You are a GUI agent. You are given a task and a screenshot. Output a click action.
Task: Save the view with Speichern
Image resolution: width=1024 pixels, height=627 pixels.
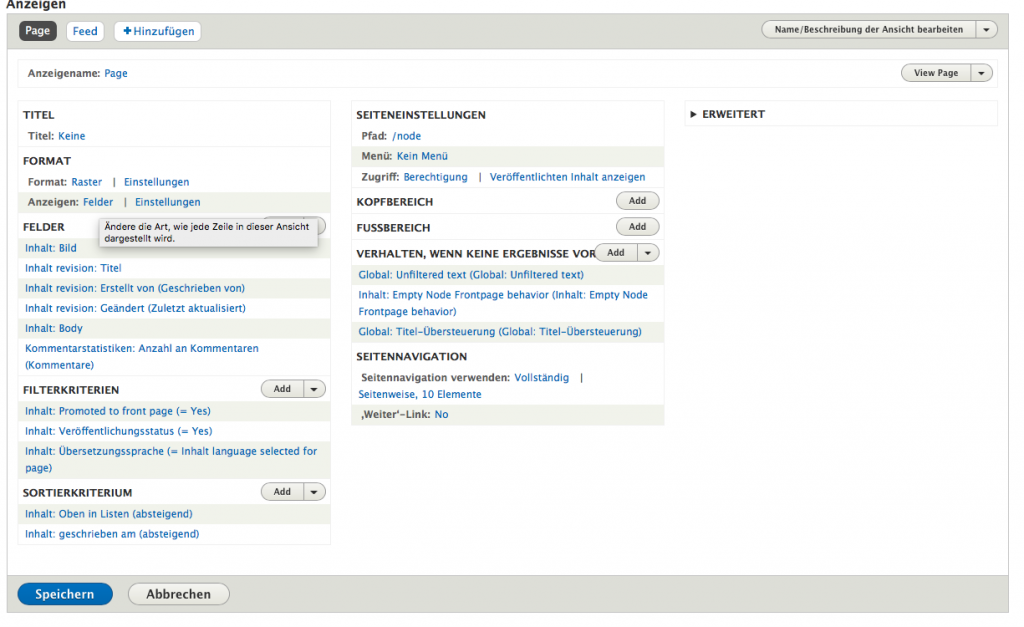[65, 594]
